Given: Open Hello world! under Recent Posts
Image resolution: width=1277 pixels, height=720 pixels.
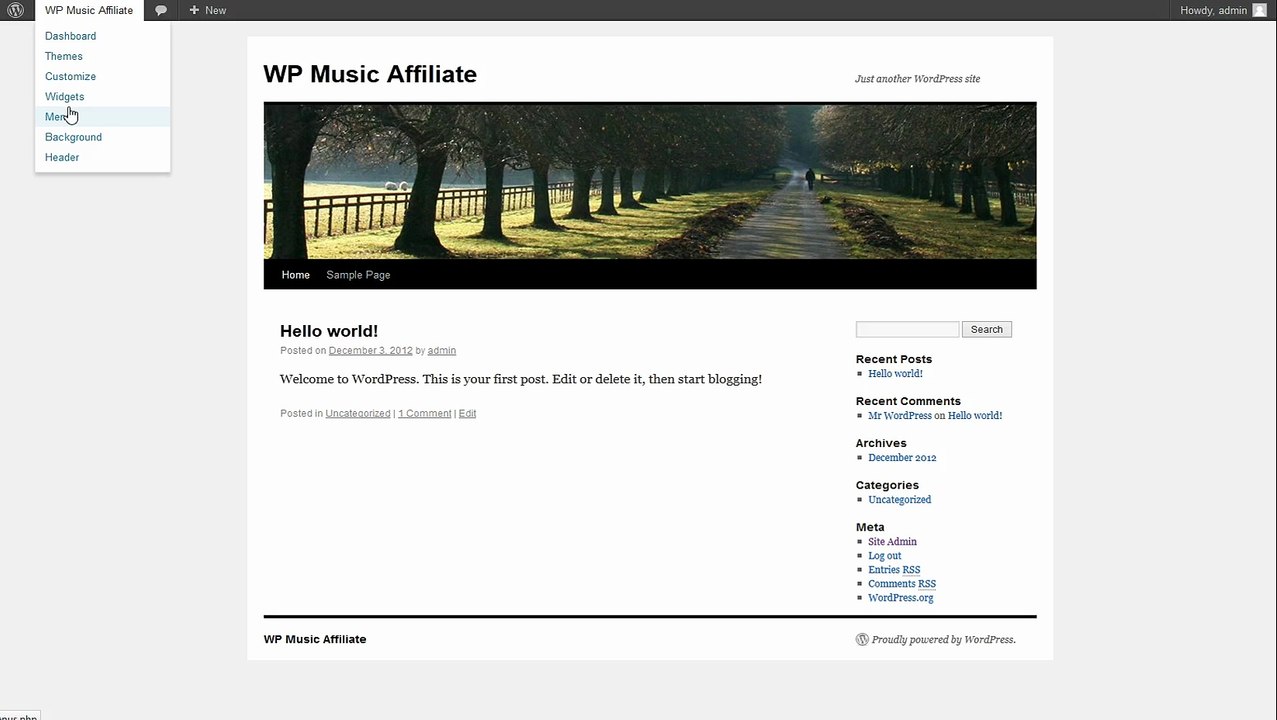Looking at the screenshot, I should pos(895,374).
